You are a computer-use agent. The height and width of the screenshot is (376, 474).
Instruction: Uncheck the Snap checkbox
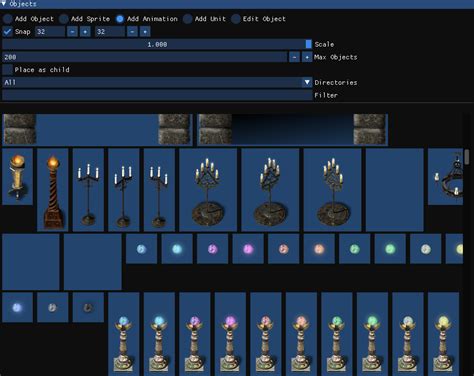[x=7, y=32]
